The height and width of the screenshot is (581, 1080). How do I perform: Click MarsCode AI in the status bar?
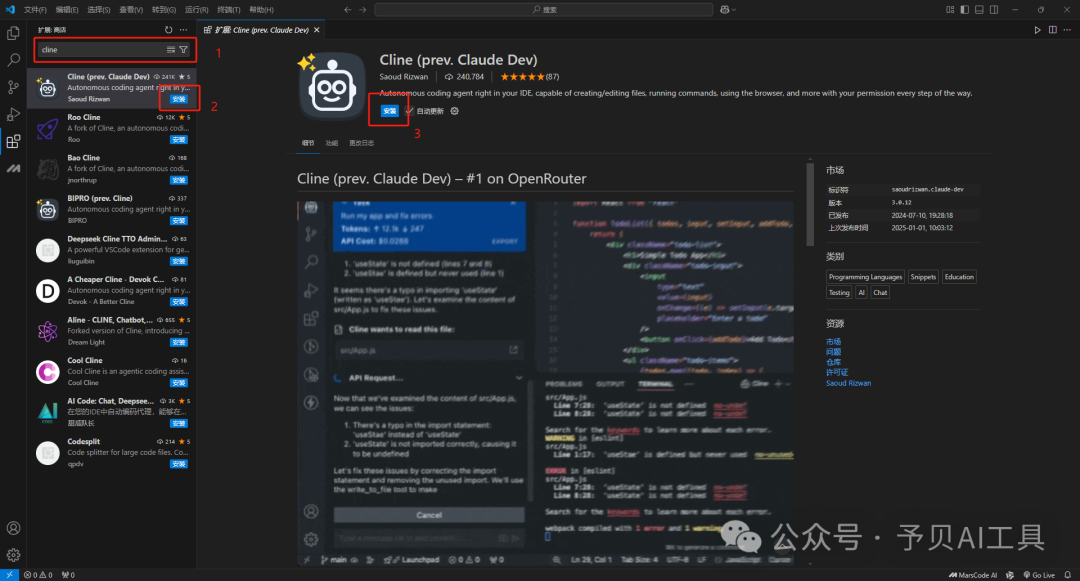(973, 575)
